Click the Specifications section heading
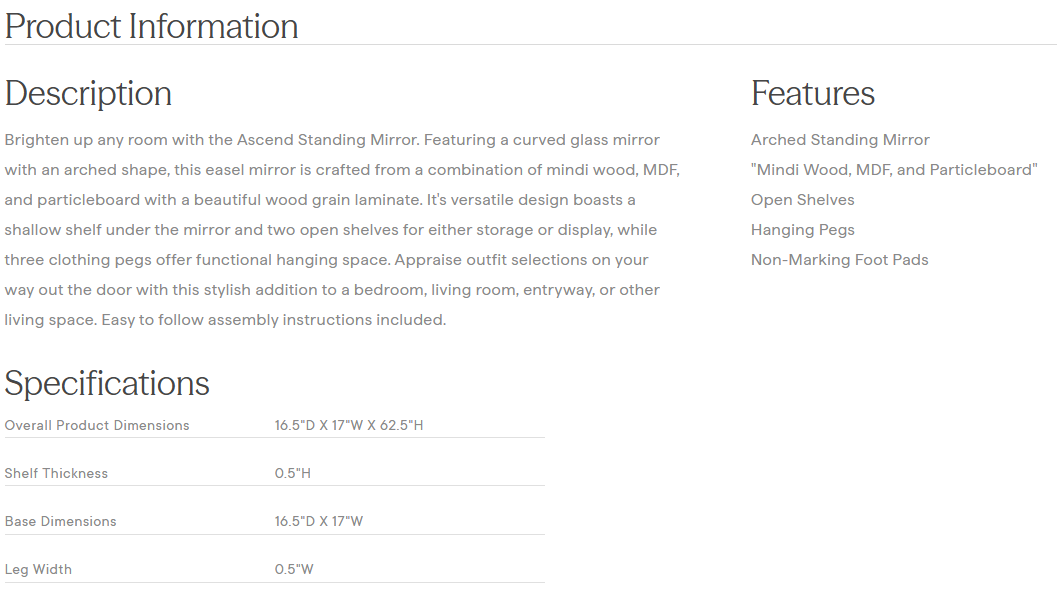This screenshot has height=603, width=1057. click(107, 383)
